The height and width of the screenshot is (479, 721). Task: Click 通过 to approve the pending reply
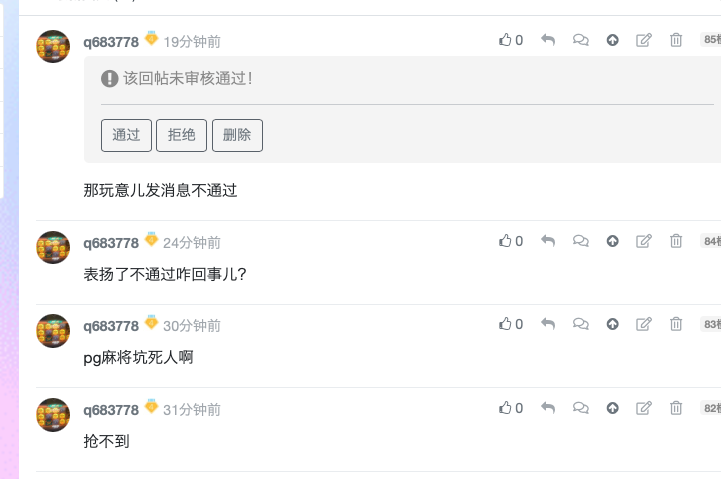pos(126,135)
